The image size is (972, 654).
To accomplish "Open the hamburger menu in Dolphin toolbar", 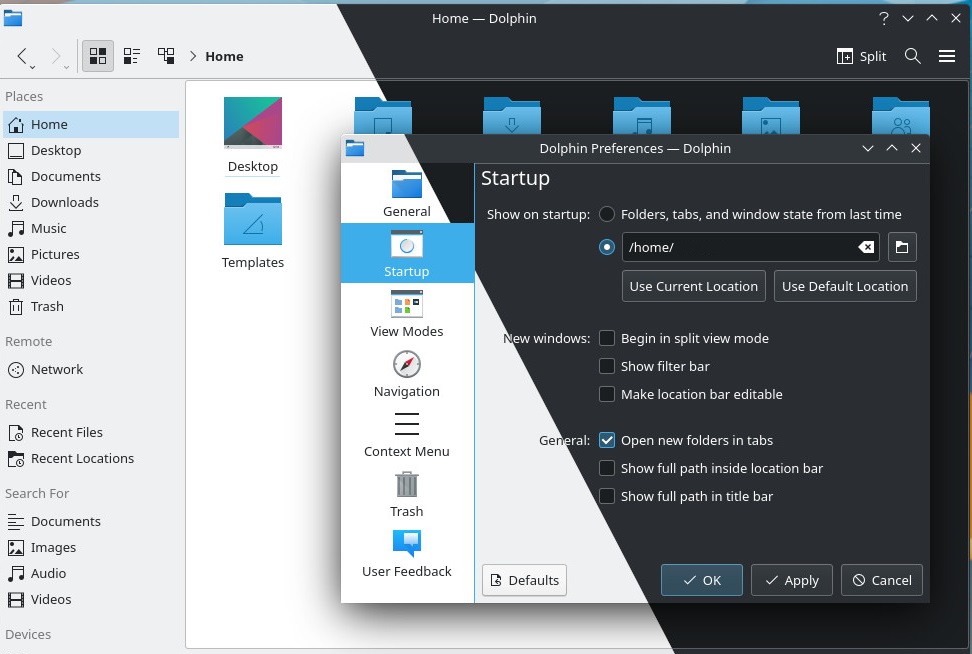I will click(x=947, y=56).
